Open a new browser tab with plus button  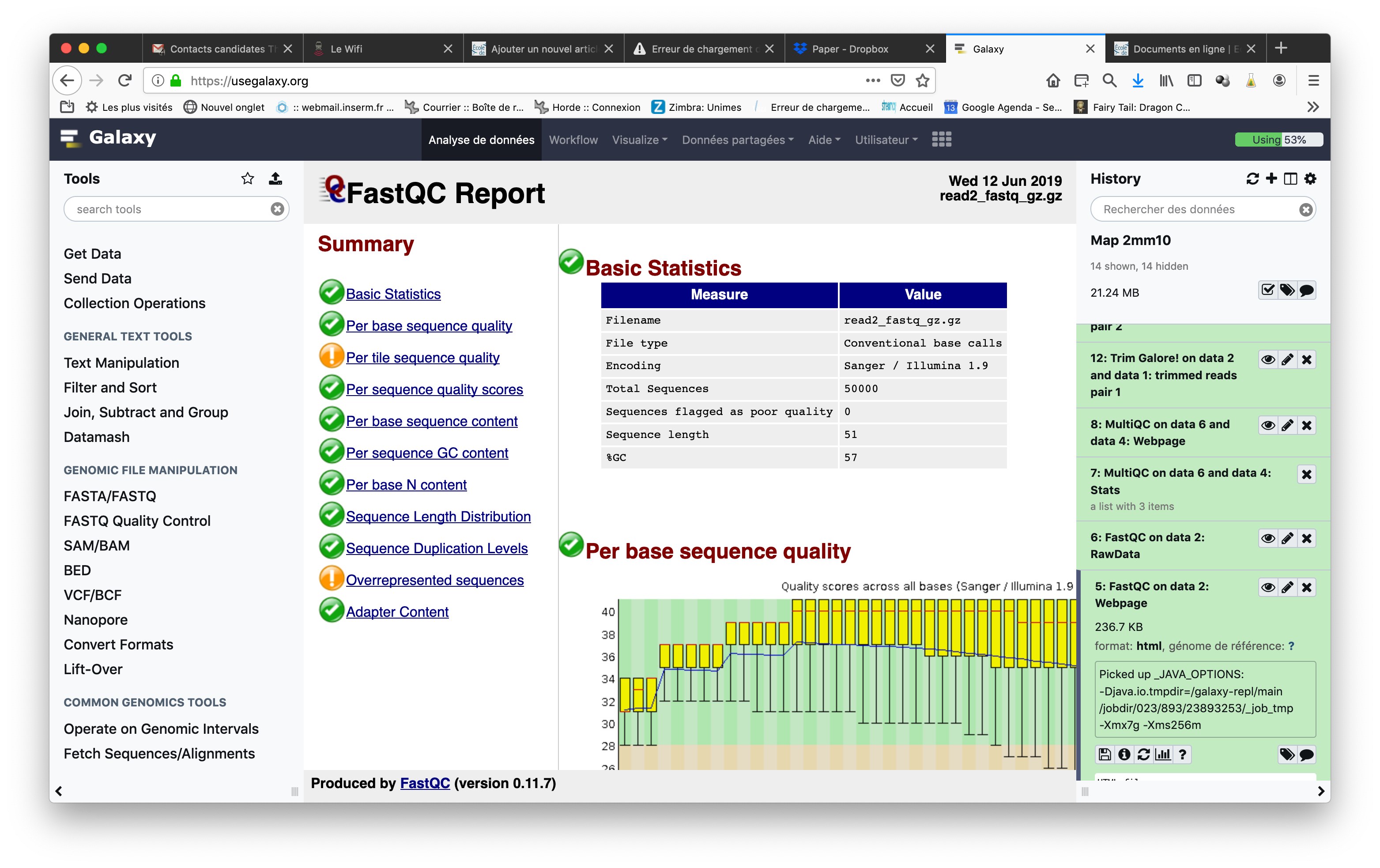(x=1281, y=48)
